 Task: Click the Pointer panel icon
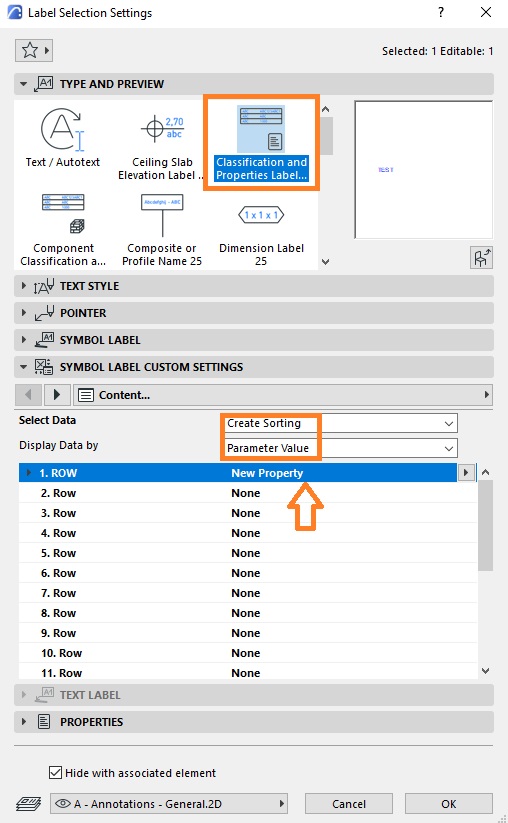click(x=44, y=313)
